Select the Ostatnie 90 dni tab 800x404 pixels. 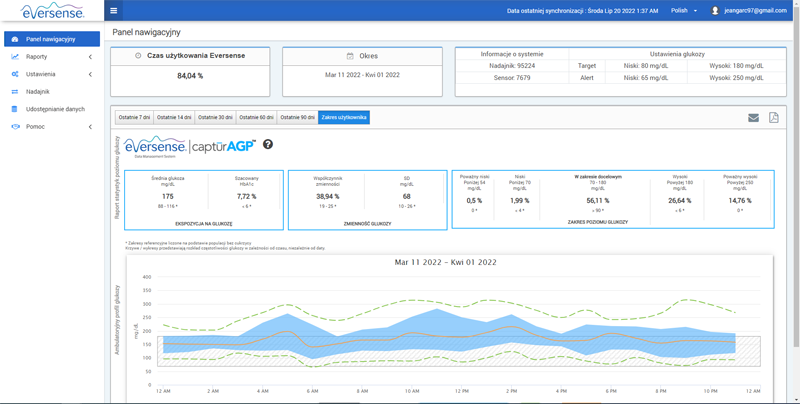tap(297, 117)
